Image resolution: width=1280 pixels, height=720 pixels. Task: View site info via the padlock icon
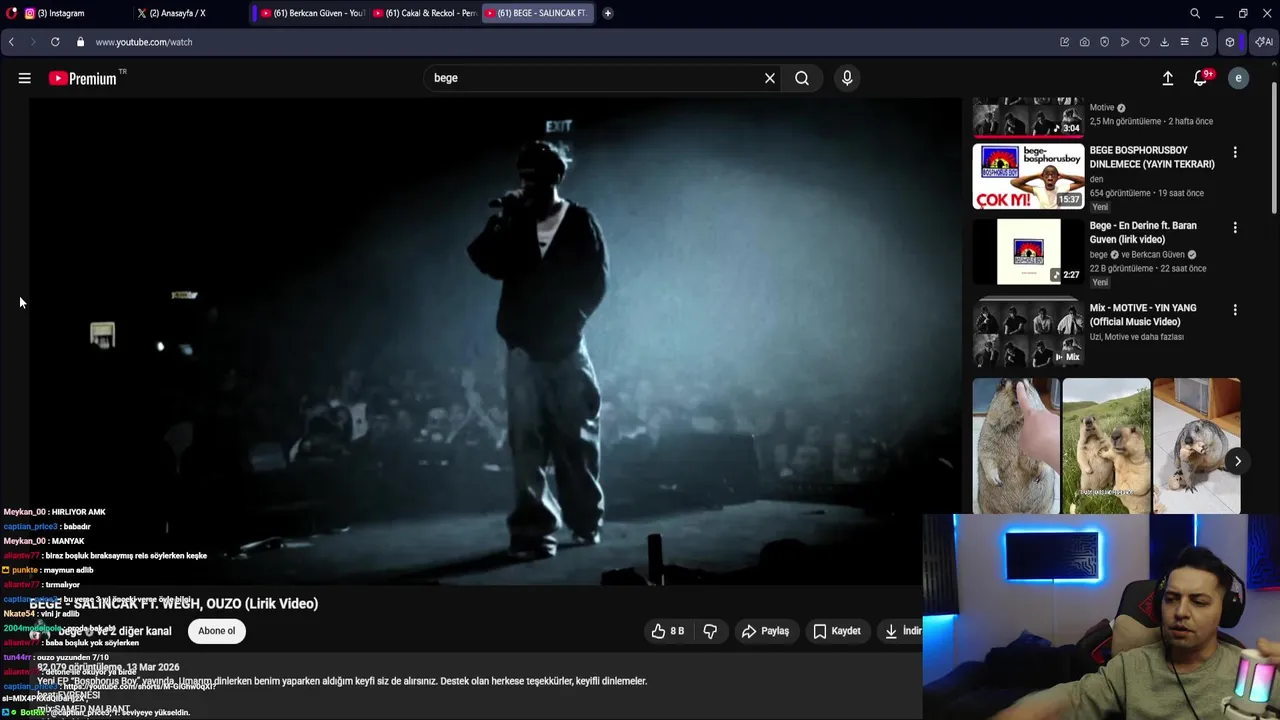[x=81, y=42]
